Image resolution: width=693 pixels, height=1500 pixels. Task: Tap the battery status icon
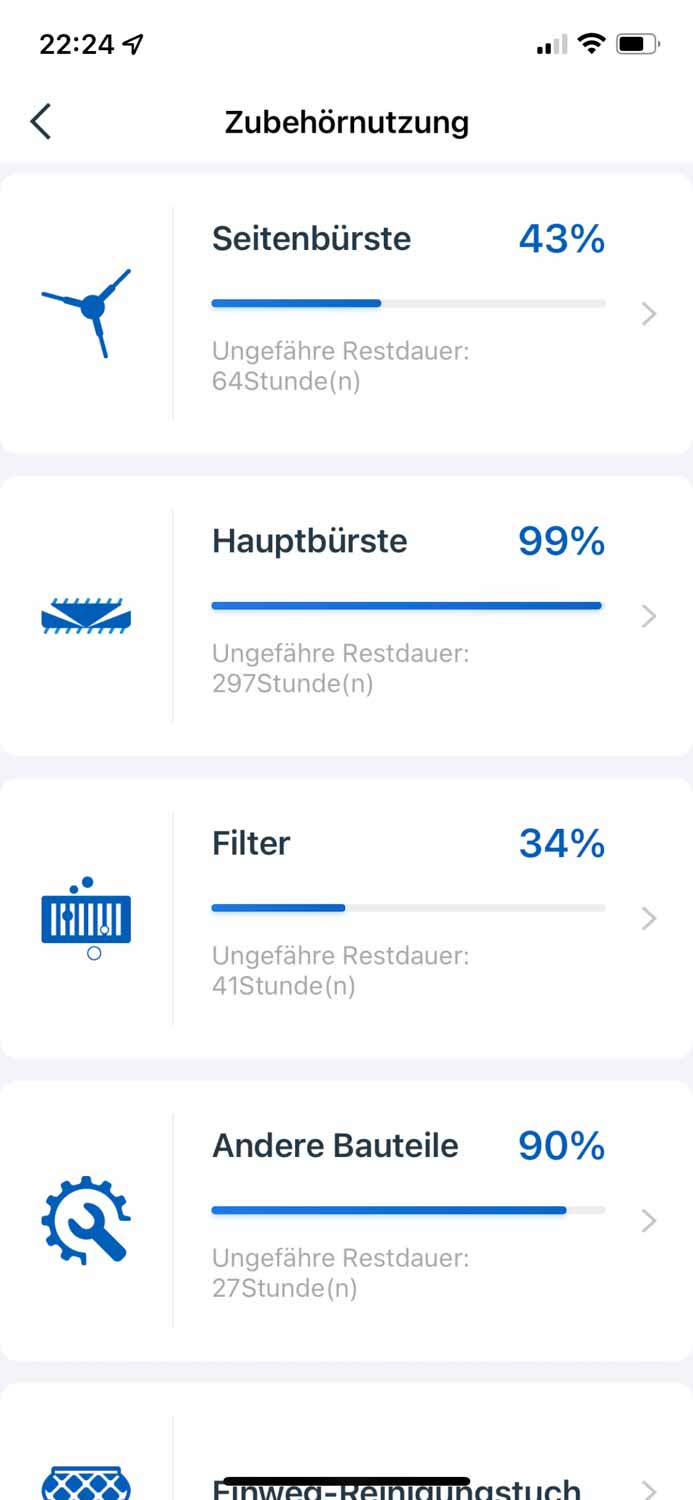coord(637,44)
